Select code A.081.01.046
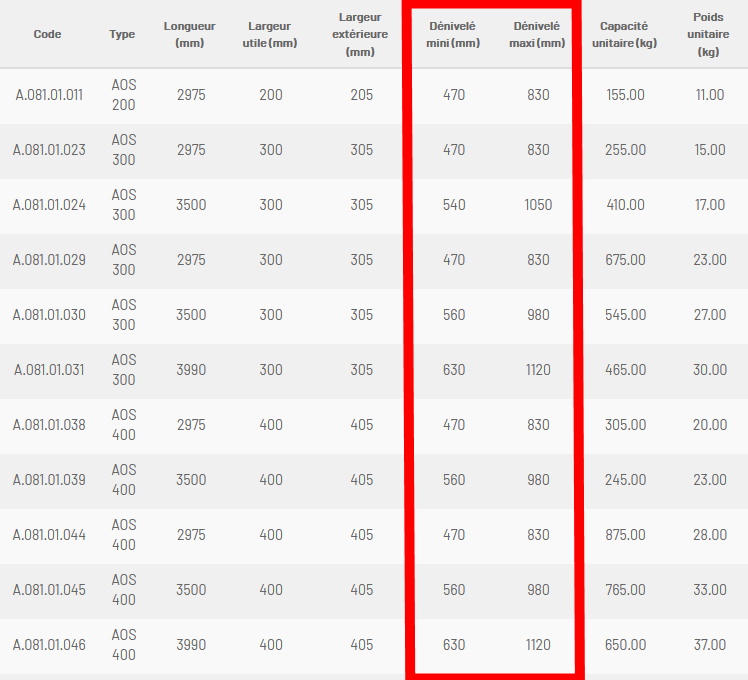 click(x=49, y=645)
